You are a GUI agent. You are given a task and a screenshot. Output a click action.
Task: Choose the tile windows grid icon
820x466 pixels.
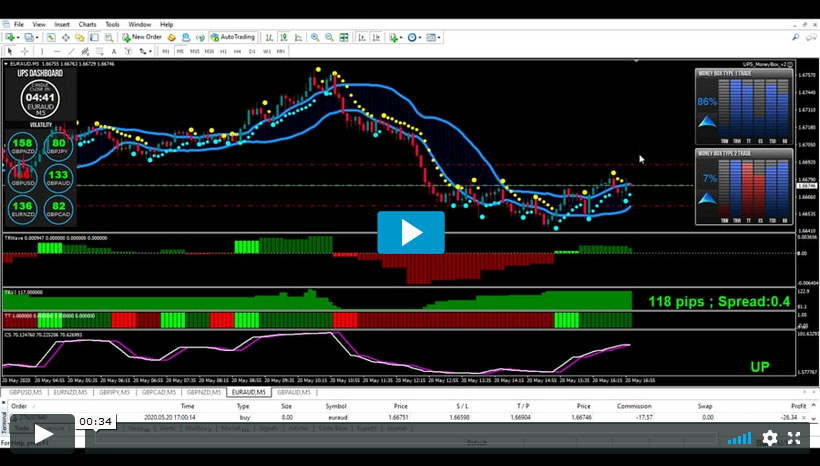point(344,37)
